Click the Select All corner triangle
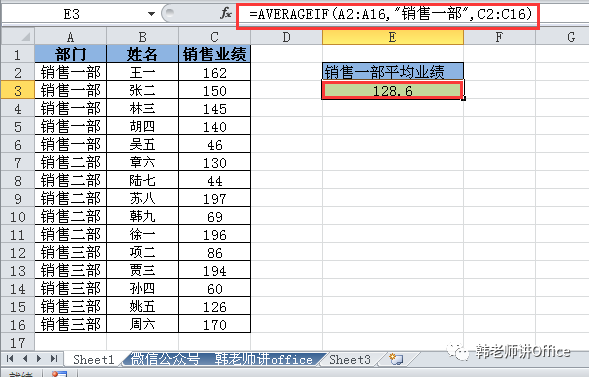This screenshot has width=589, height=377. tap(18, 37)
